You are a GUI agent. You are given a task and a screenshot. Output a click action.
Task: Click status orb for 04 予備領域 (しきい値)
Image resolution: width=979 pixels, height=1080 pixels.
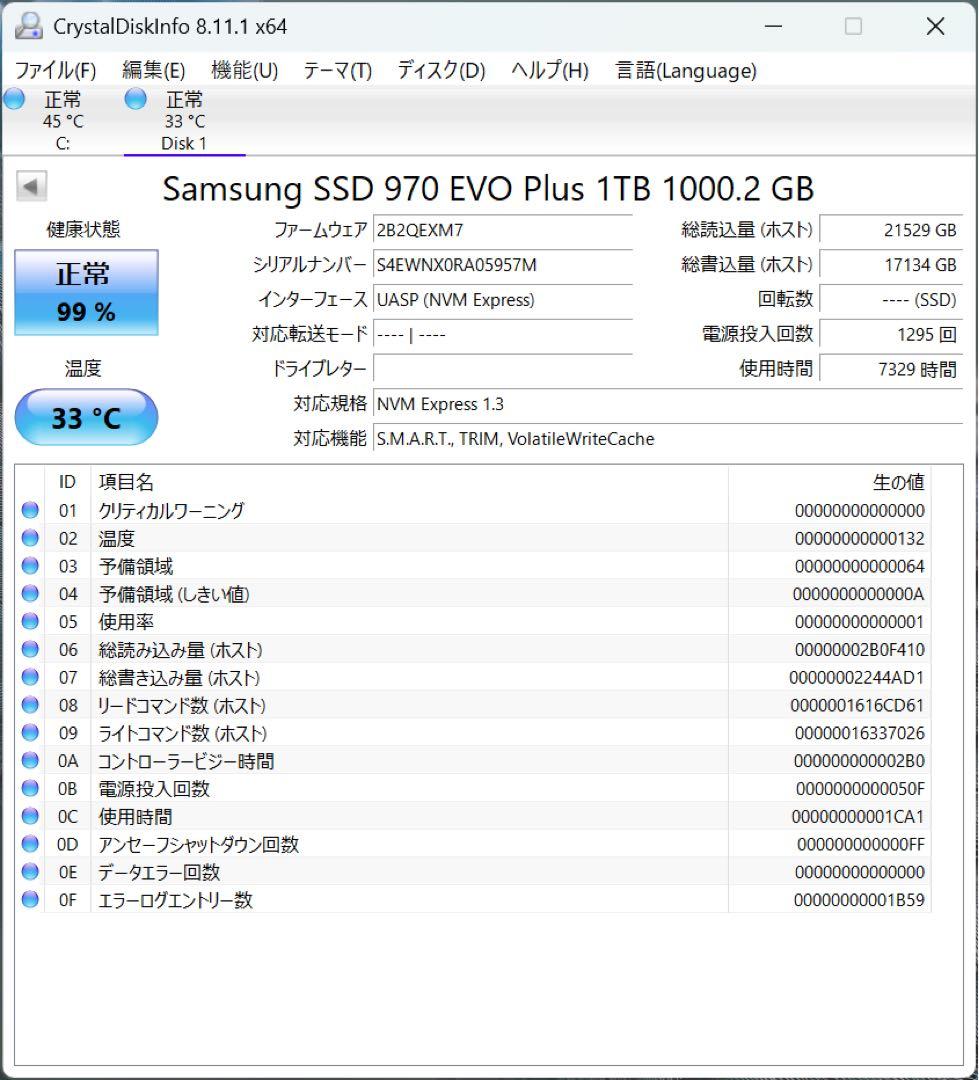[x=30, y=593]
